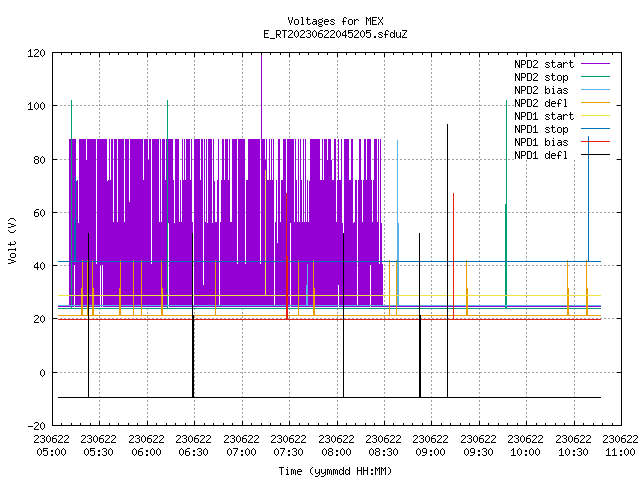
Task: Click the 40 y-axis tick label
Action: [40, 266]
